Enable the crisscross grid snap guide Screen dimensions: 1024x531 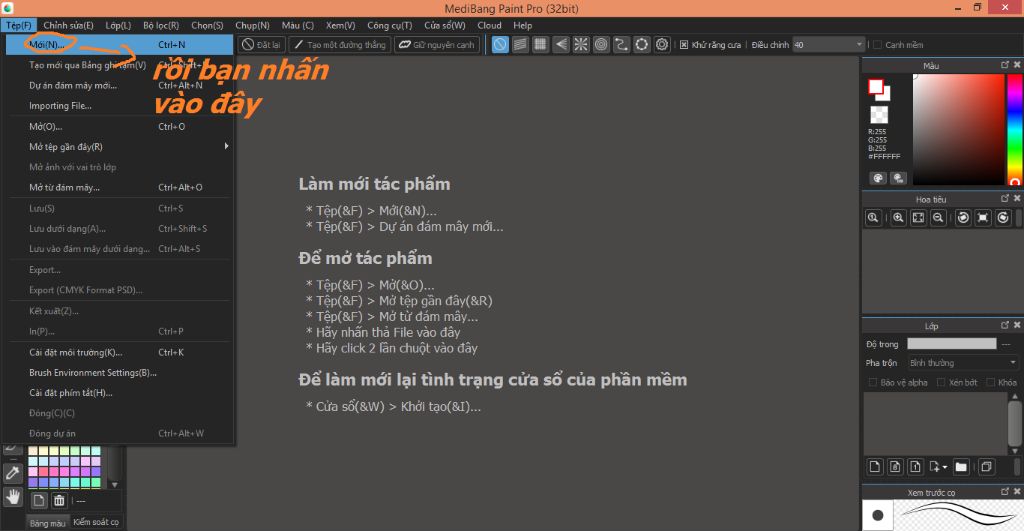540,44
